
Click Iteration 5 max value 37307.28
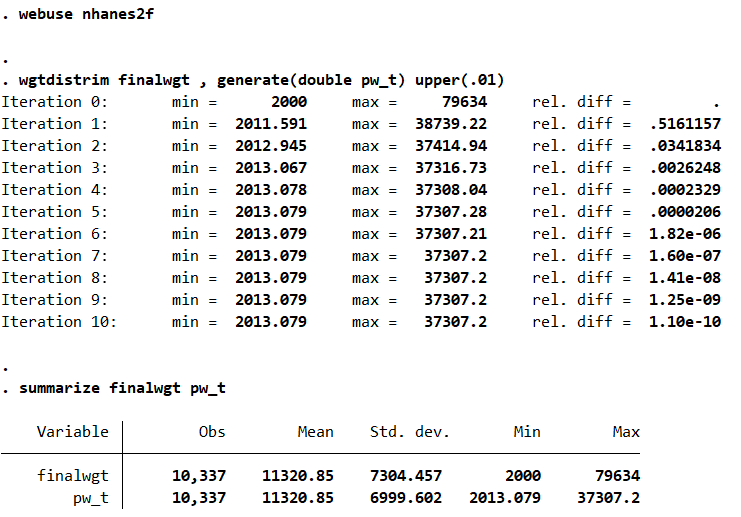pos(451,212)
